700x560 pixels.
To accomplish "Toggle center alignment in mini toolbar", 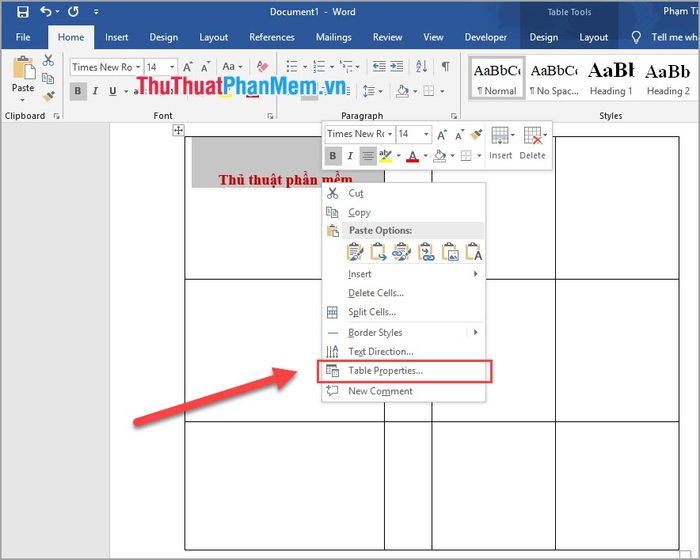I will (368, 156).
